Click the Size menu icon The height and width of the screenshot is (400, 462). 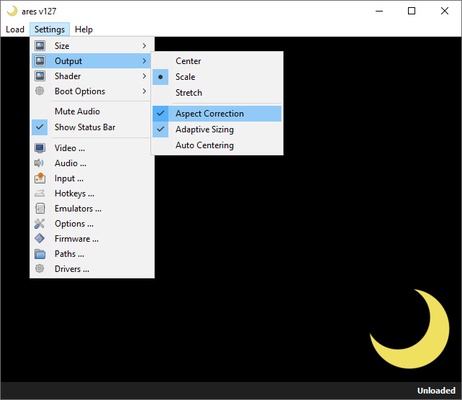click(x=40, y=46)
